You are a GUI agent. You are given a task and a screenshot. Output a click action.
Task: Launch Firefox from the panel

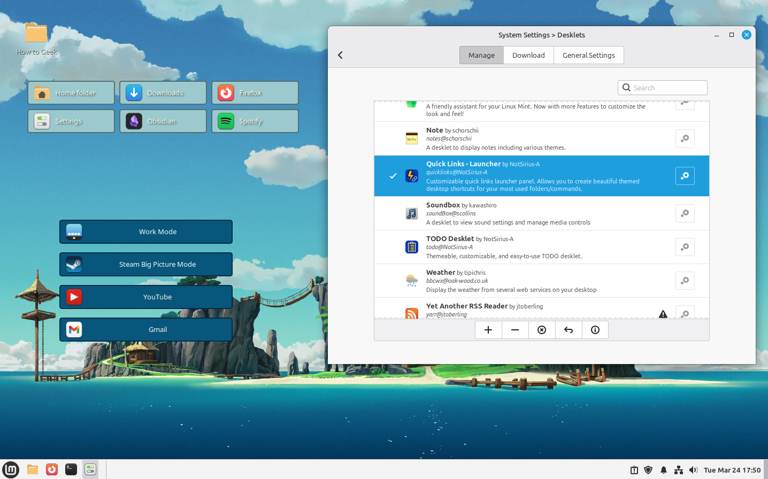[x=51, y=470]
